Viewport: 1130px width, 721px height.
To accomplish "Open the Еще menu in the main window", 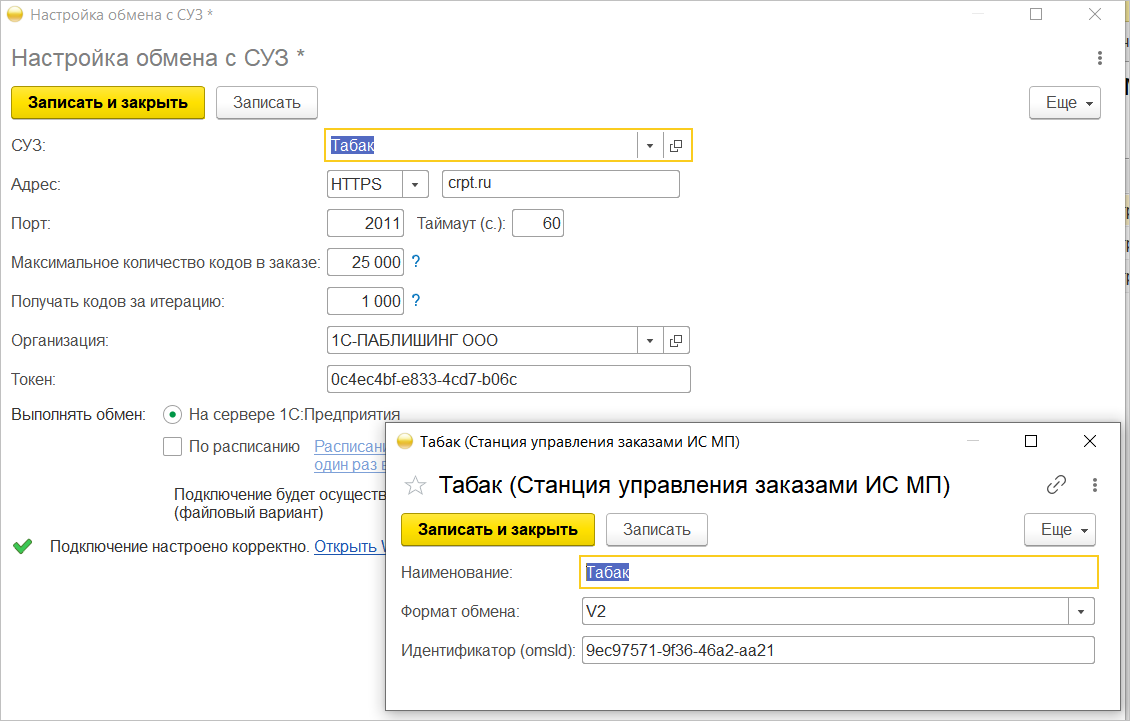I will click(x=1065, y=103).
